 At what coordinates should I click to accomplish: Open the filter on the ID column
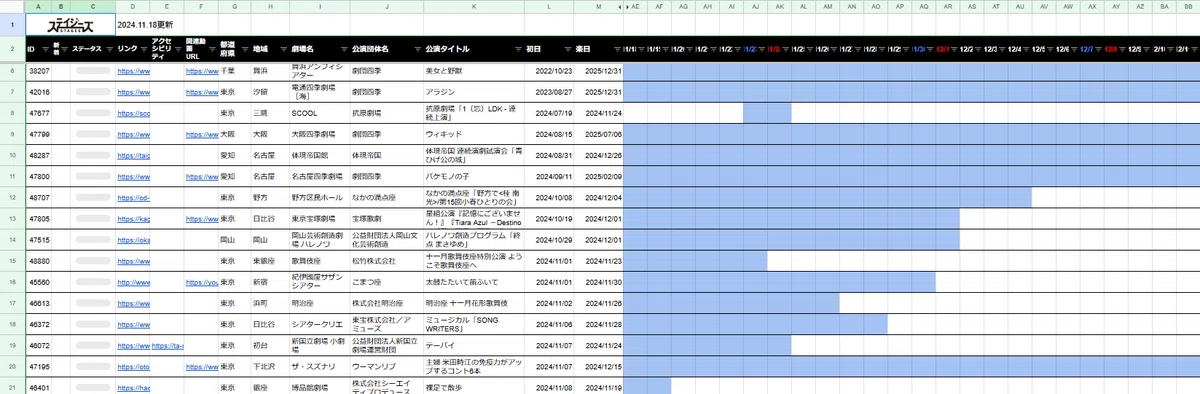coord(46,49)
